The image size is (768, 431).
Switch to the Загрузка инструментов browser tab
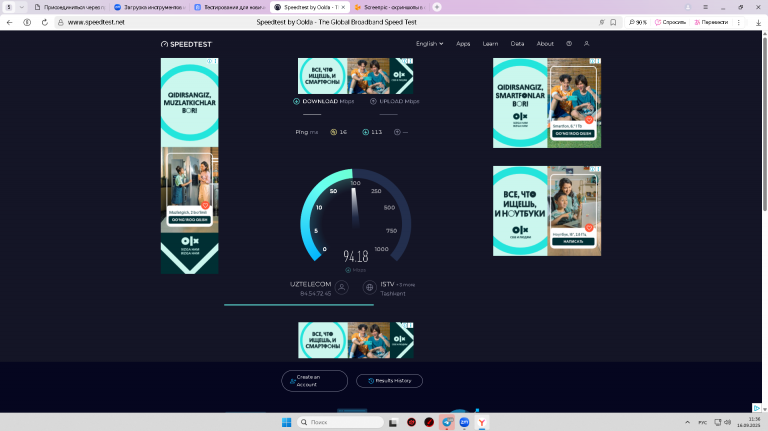pos(150,7)
